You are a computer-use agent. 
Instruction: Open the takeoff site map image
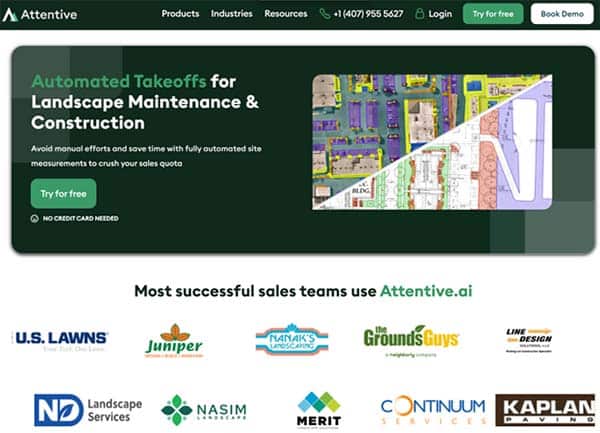click(x=432, y=142)
